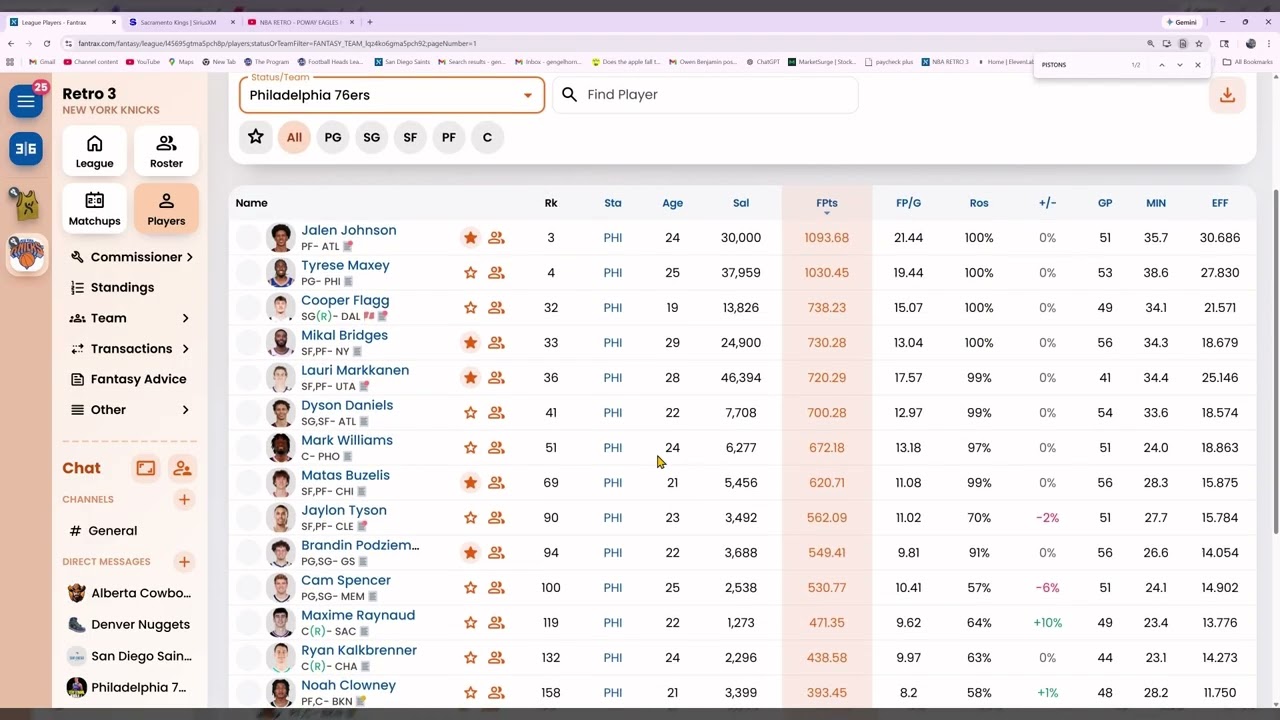Sort the table by FPts column
This screenshot has height=720, width=1280.
826,203
